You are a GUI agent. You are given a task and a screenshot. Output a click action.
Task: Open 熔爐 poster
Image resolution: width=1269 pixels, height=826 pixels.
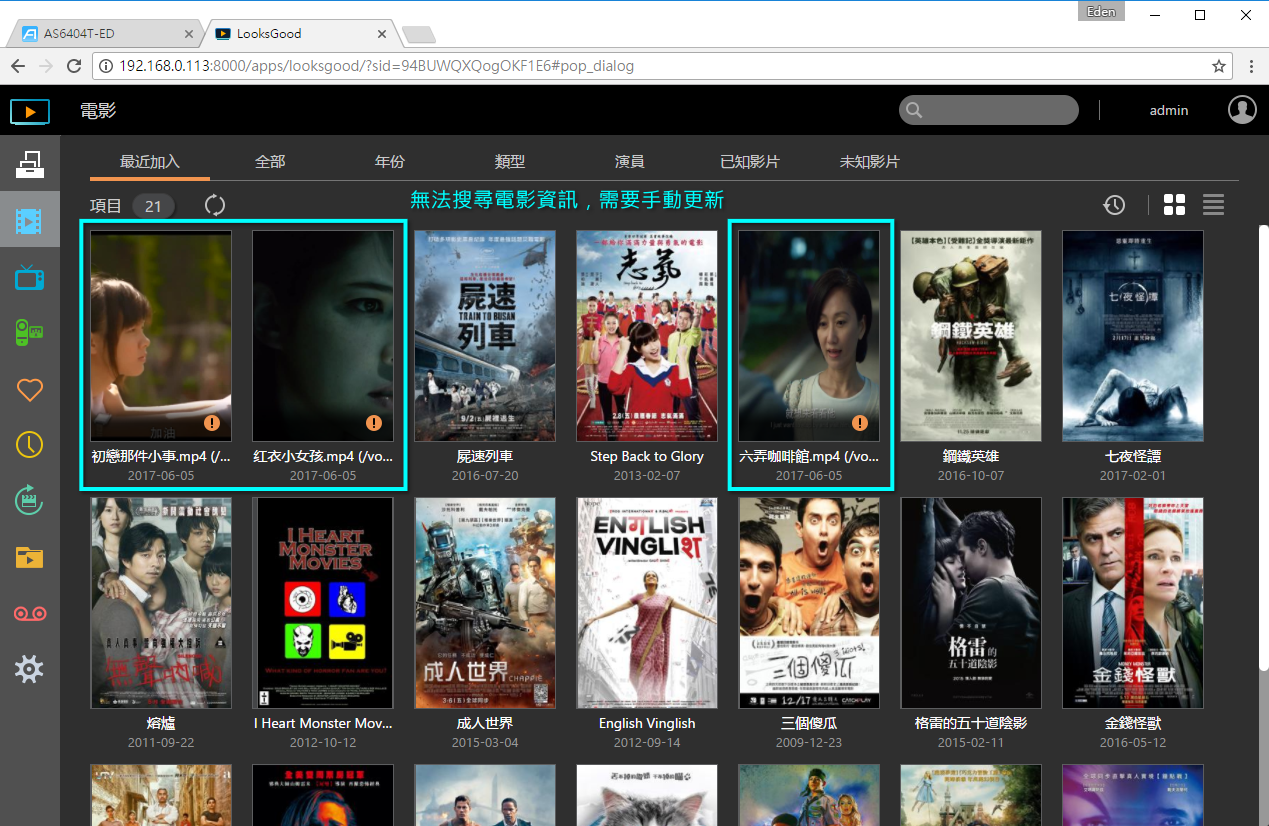tap(161, 603)
